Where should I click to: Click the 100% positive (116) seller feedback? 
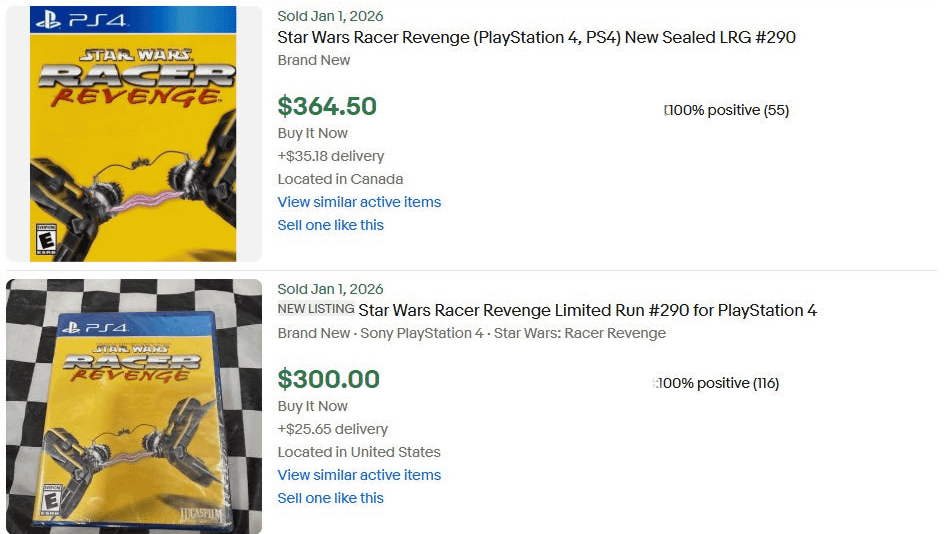click(718, 383)
